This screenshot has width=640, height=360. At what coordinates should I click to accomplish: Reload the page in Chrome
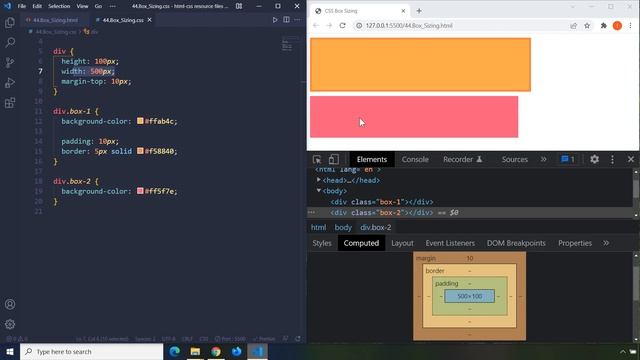point(342,25)
